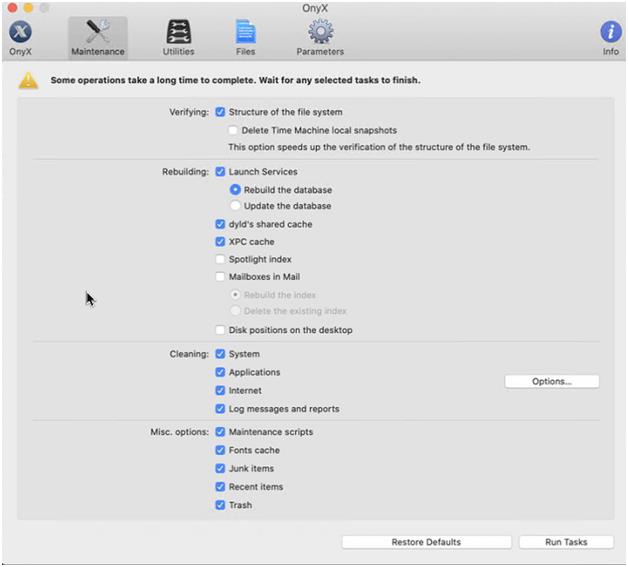Show the Info panel icon
The image size is (628, 567).
tap(611, 38)
